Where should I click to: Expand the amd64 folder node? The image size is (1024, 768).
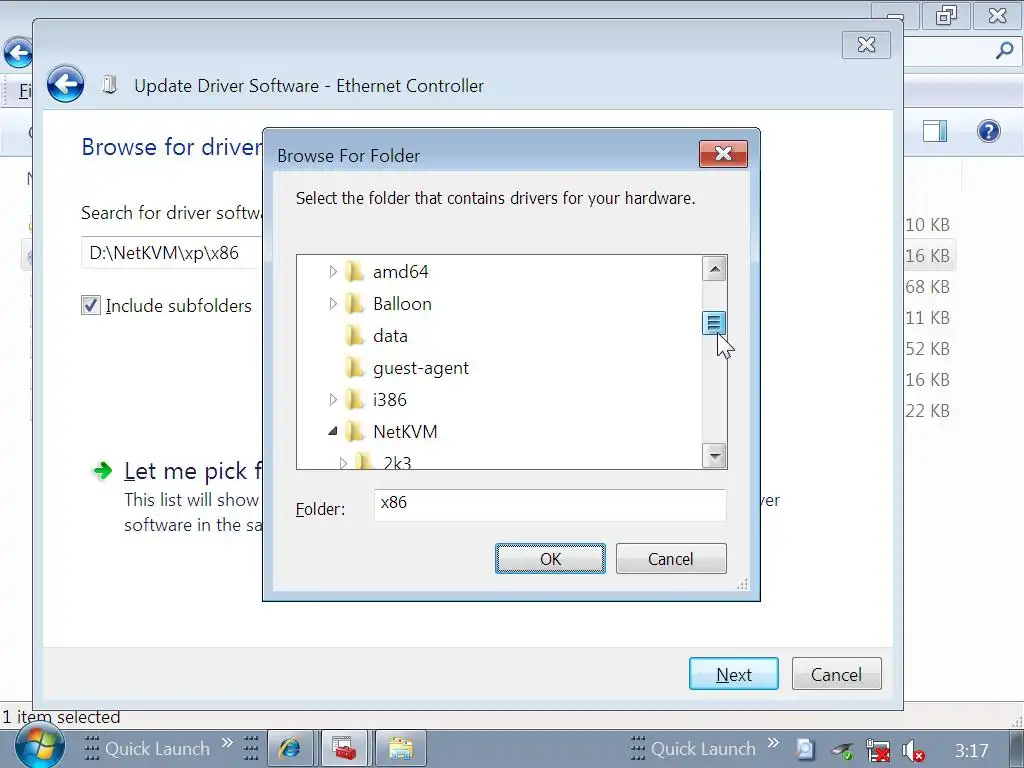click(x=333, y=272)
